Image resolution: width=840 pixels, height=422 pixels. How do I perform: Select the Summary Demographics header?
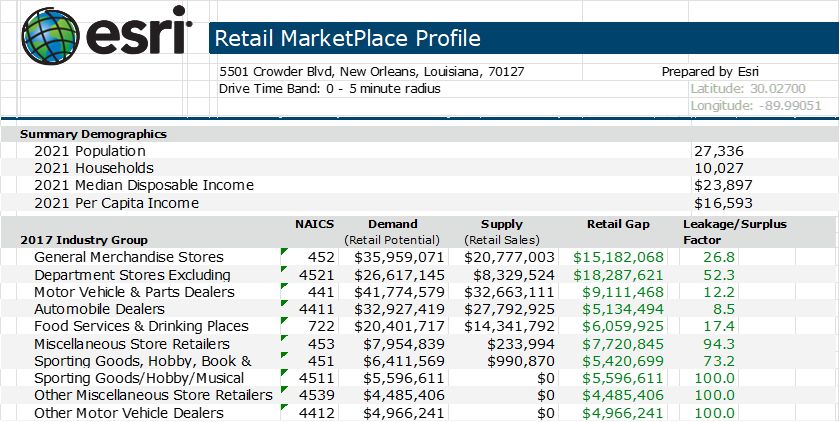[93, 134]
